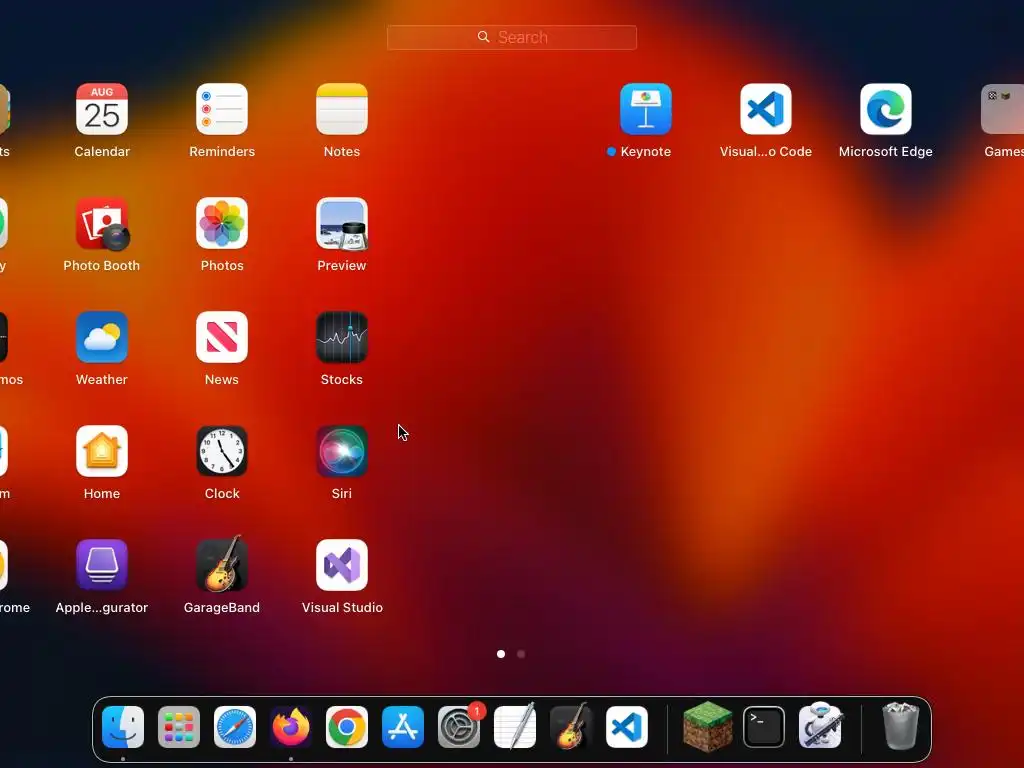
Task: Open Google Chrome in the Dock
Action: point(347,727)
